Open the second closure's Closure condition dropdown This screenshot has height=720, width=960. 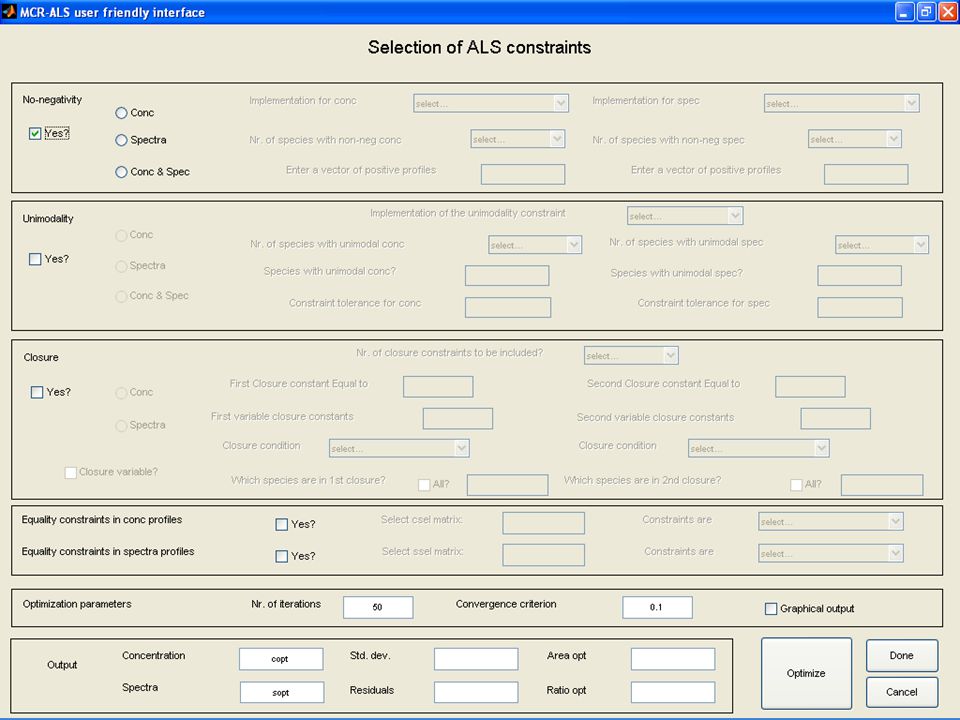point(759,448)
